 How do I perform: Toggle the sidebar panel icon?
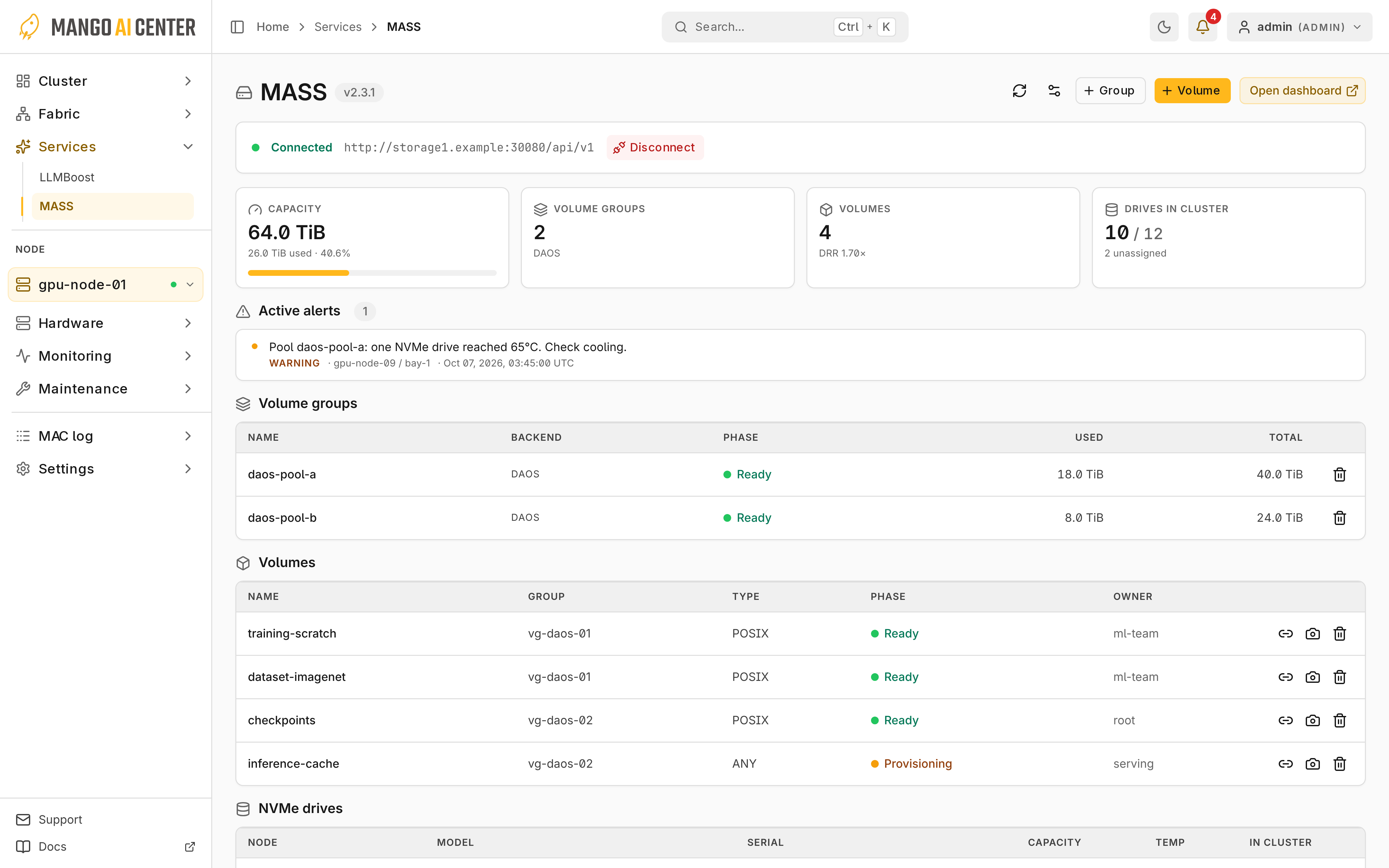tap(237, 27)
